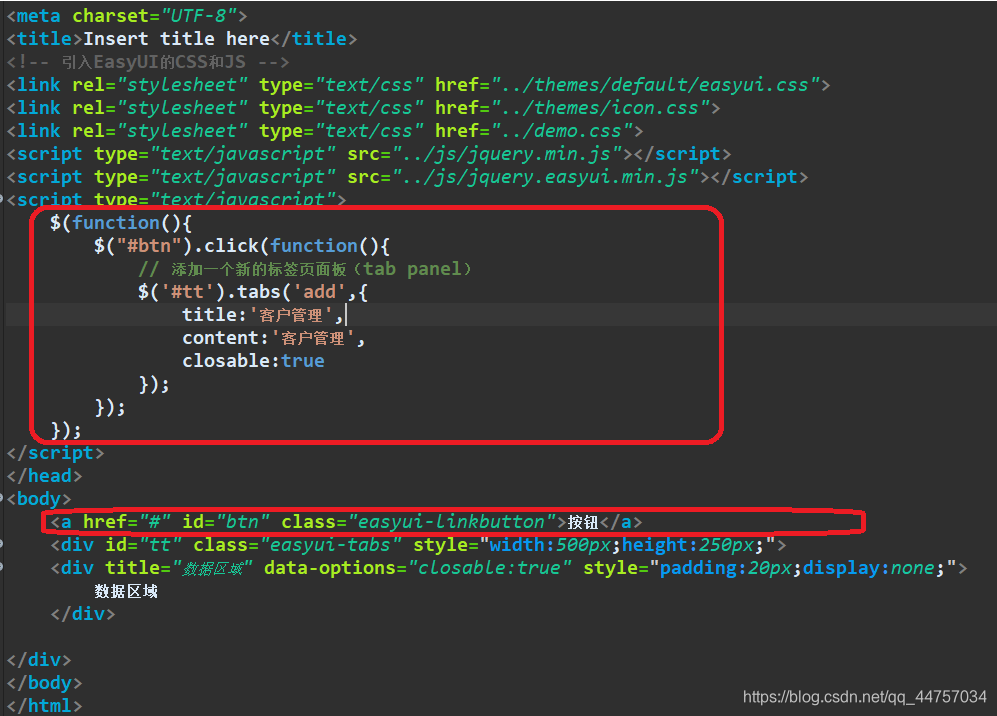The width and height of the screenshot is (997, 716).
Task: Click the plain text line '数据区域' inside div
Action: click(x=126, y=591)
